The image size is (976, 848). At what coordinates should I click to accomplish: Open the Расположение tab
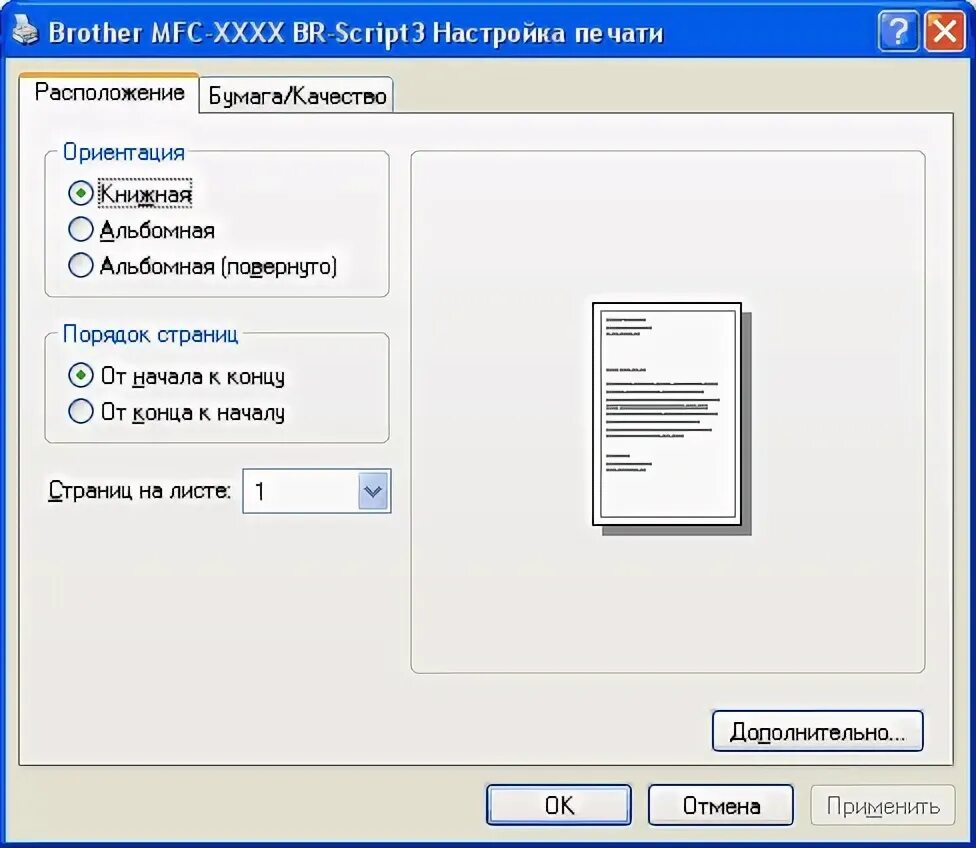(x=110, y=93)
